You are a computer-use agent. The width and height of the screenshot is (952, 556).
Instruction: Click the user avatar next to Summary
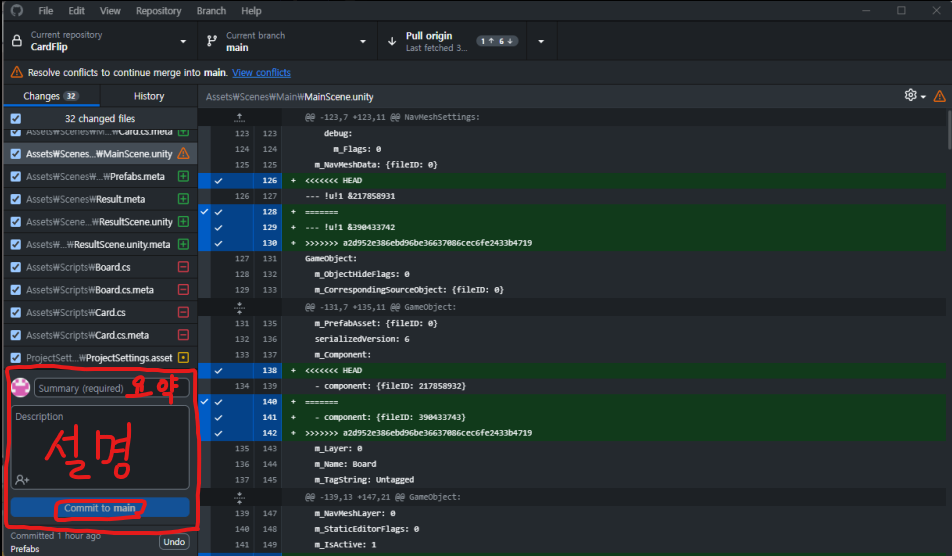pos(21,387)
